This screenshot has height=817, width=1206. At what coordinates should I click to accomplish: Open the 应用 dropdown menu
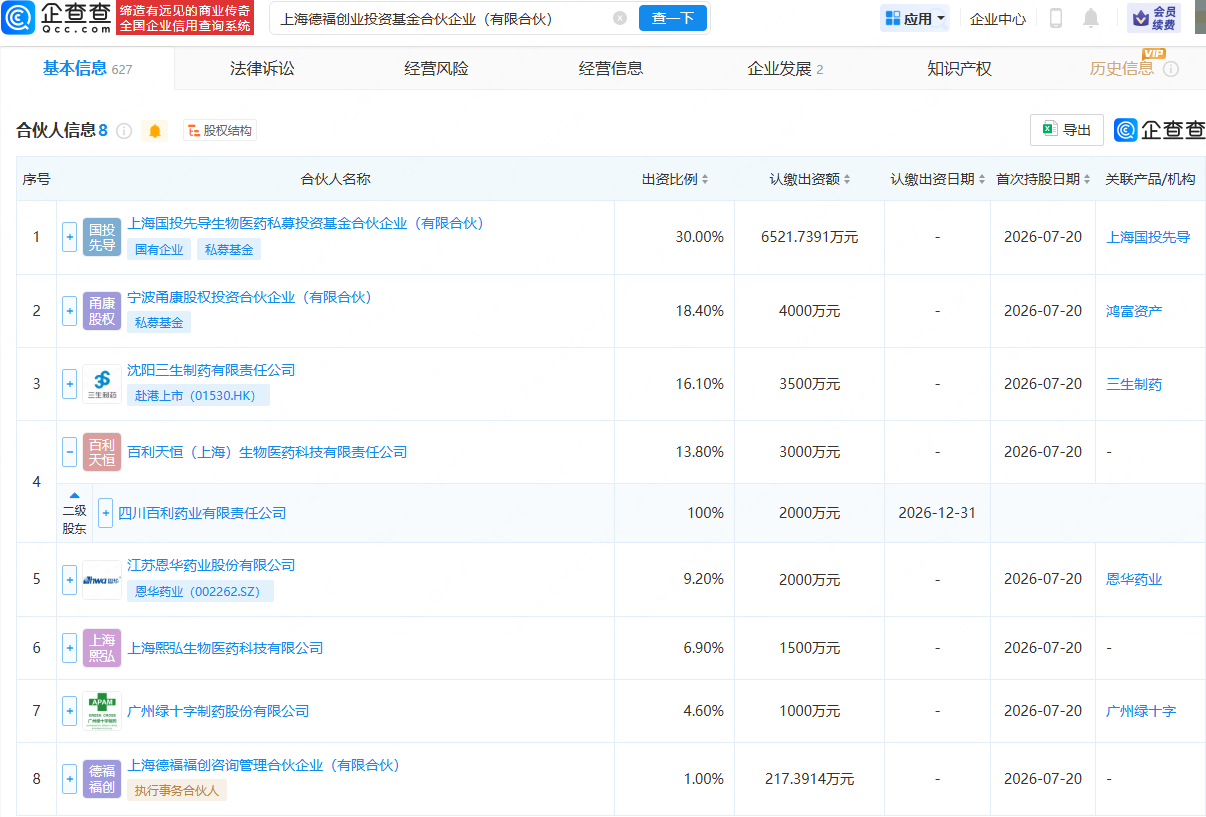pos(915,18)
